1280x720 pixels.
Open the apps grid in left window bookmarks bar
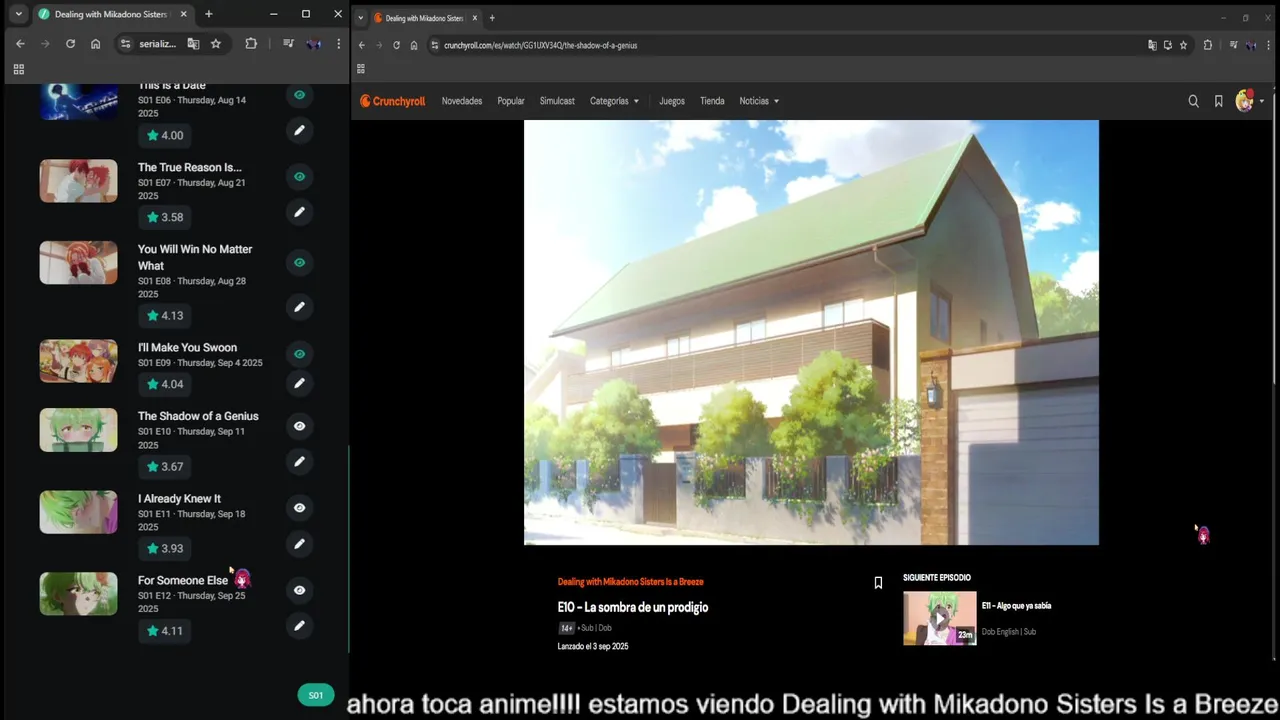pos(18,69)
